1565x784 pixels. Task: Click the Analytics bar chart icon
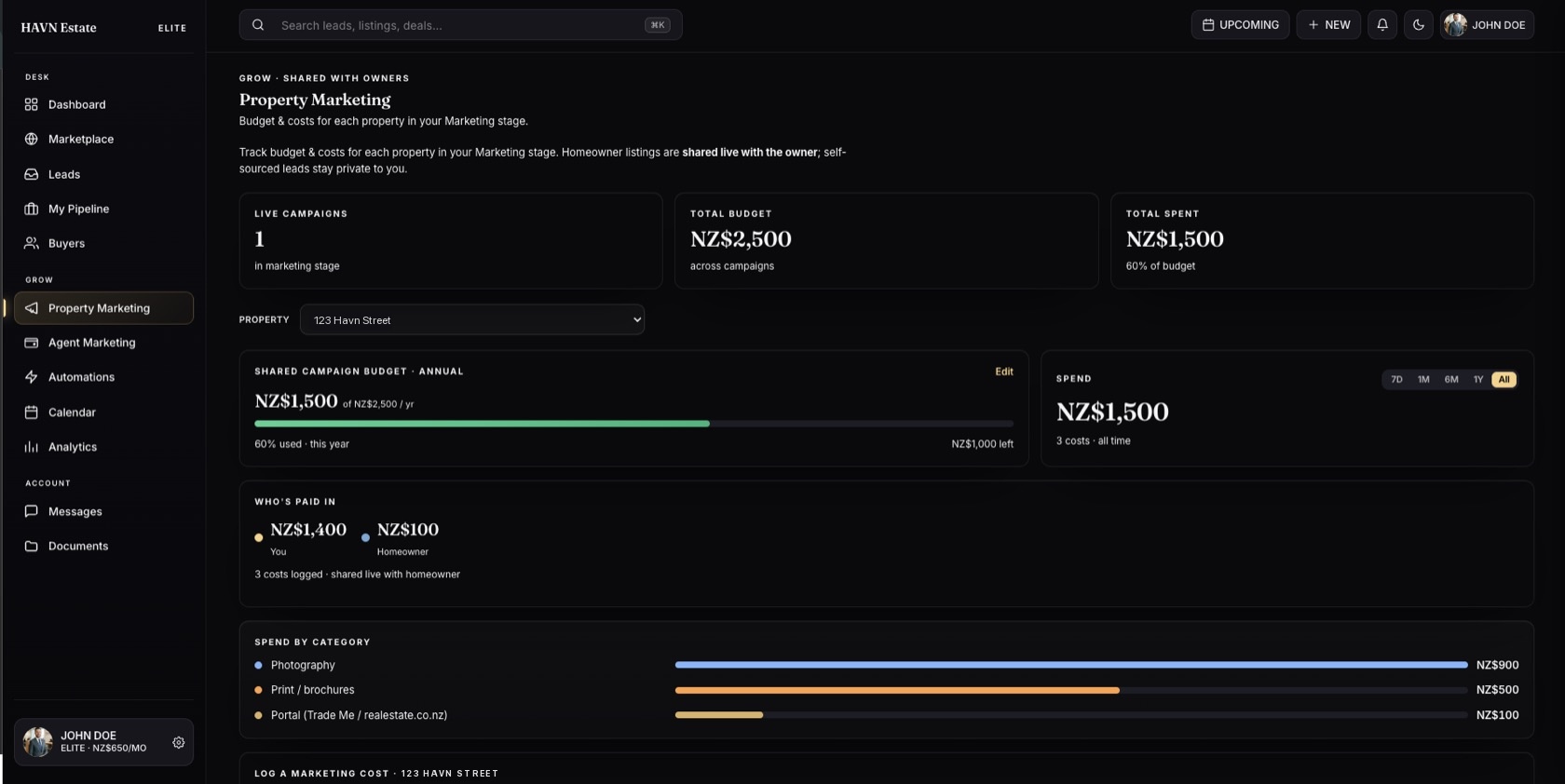coord(32,447)
